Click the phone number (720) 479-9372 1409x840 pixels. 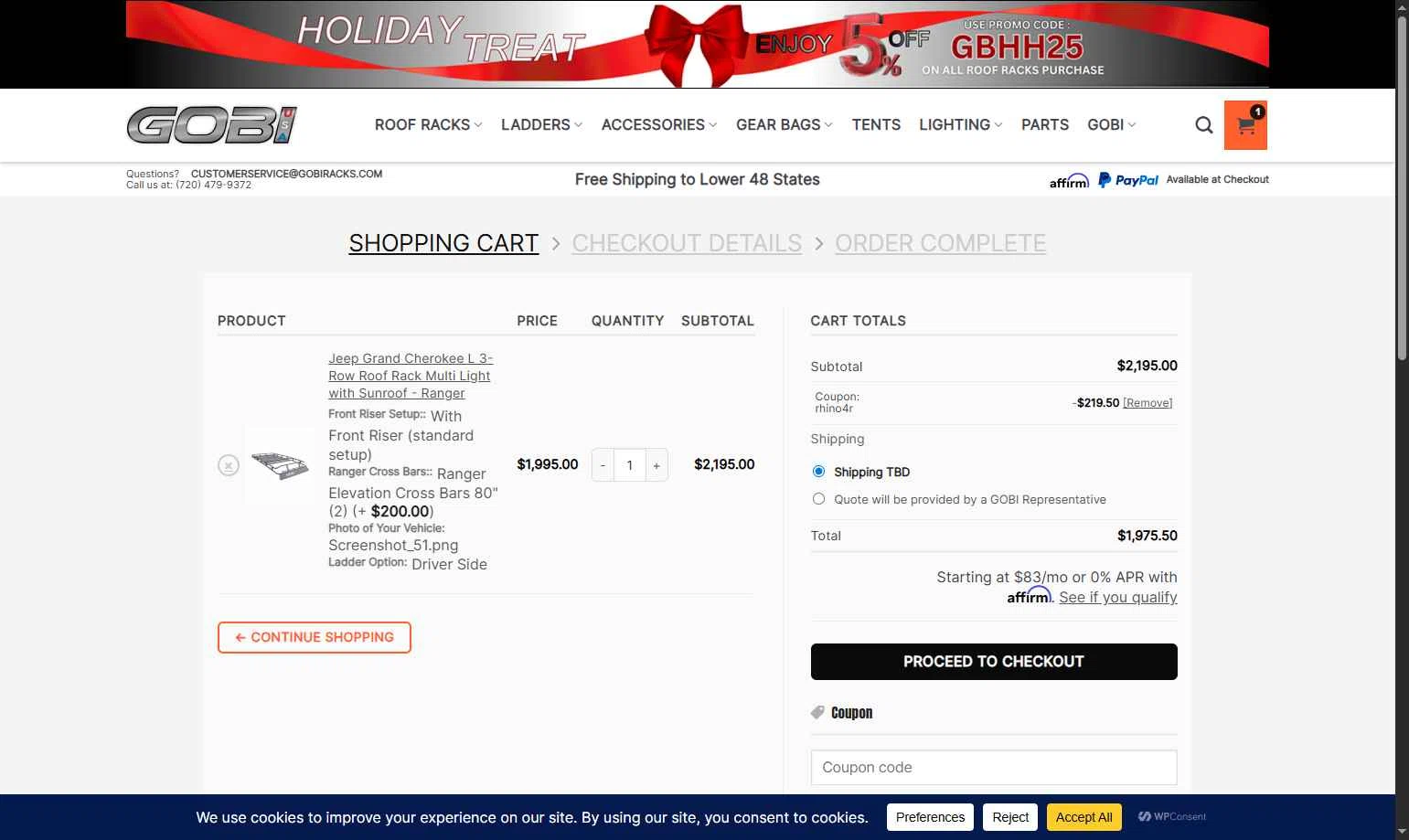213,185
